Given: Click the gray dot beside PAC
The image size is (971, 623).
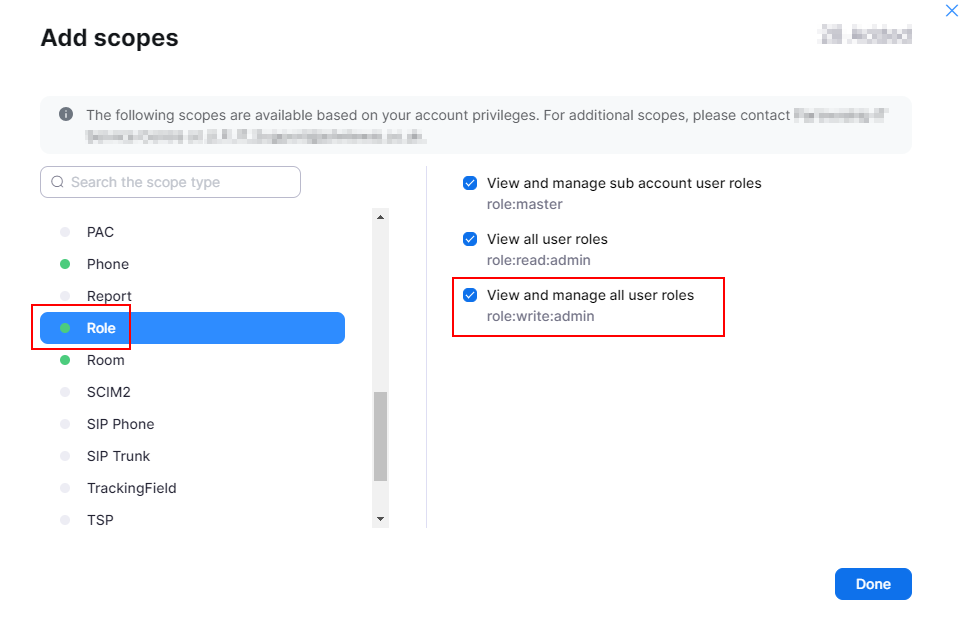Looking at the screenshot, I should [65, 232].
